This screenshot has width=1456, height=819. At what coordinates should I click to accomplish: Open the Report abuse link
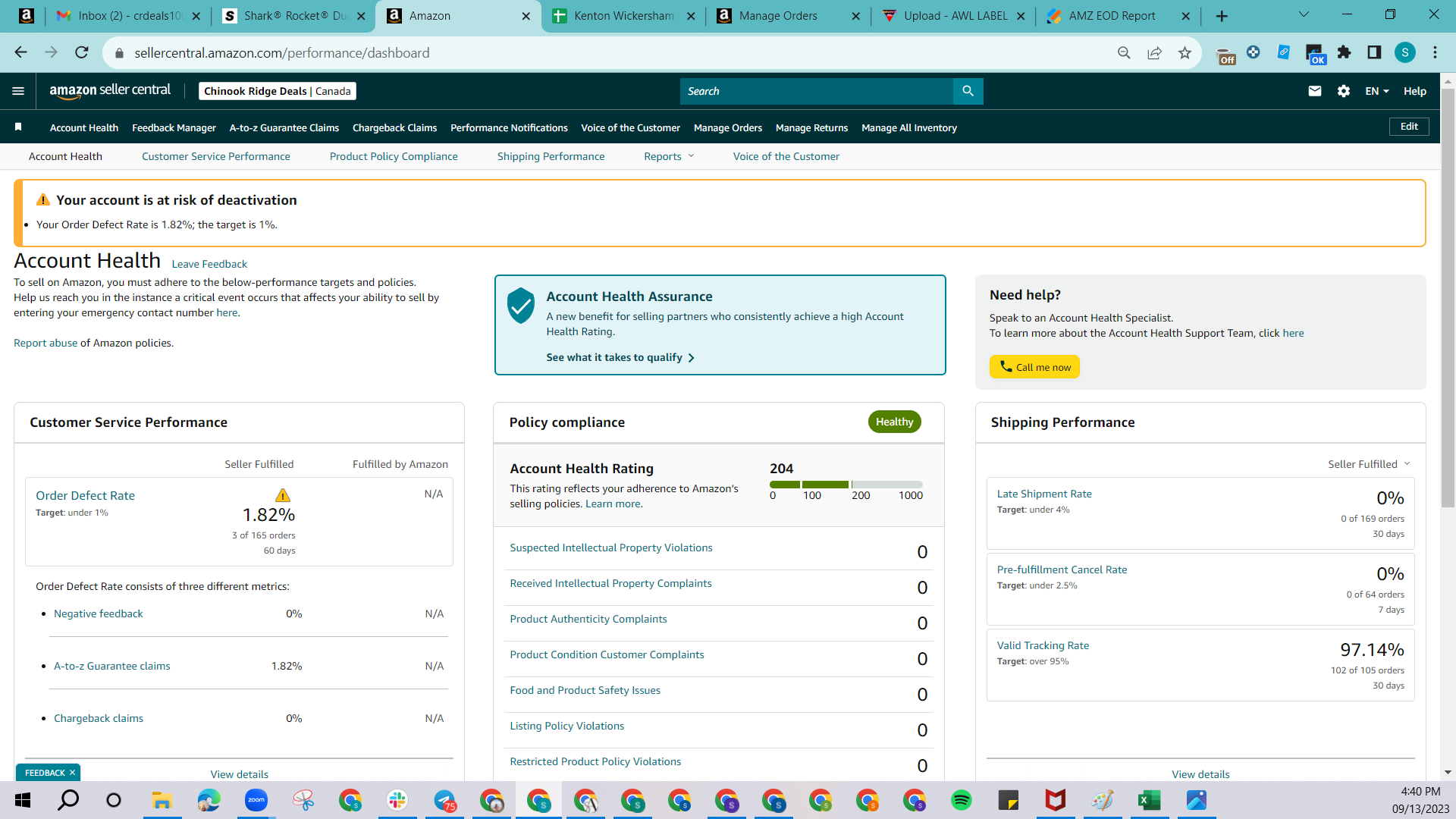pos(45,343)
